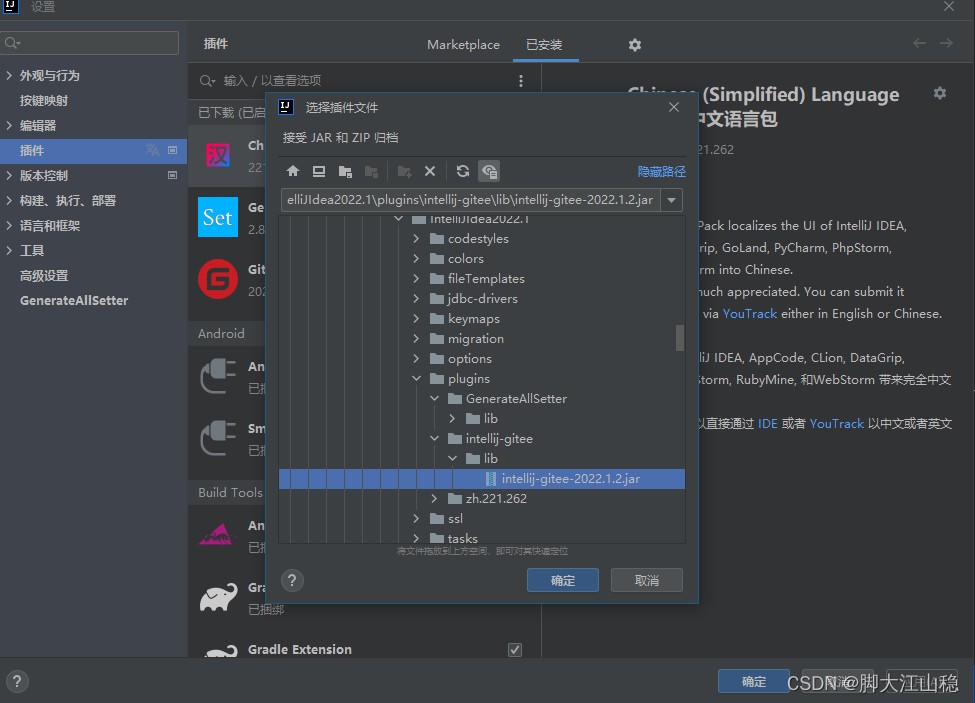Open IDE link in Chinese description
The height and width of the screenshot is (703, 975).
[x=767, y=423]
